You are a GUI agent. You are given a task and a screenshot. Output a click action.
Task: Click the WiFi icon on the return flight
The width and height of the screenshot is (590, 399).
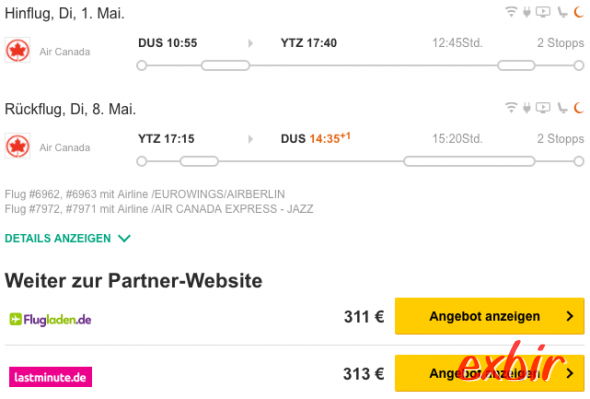511,108
